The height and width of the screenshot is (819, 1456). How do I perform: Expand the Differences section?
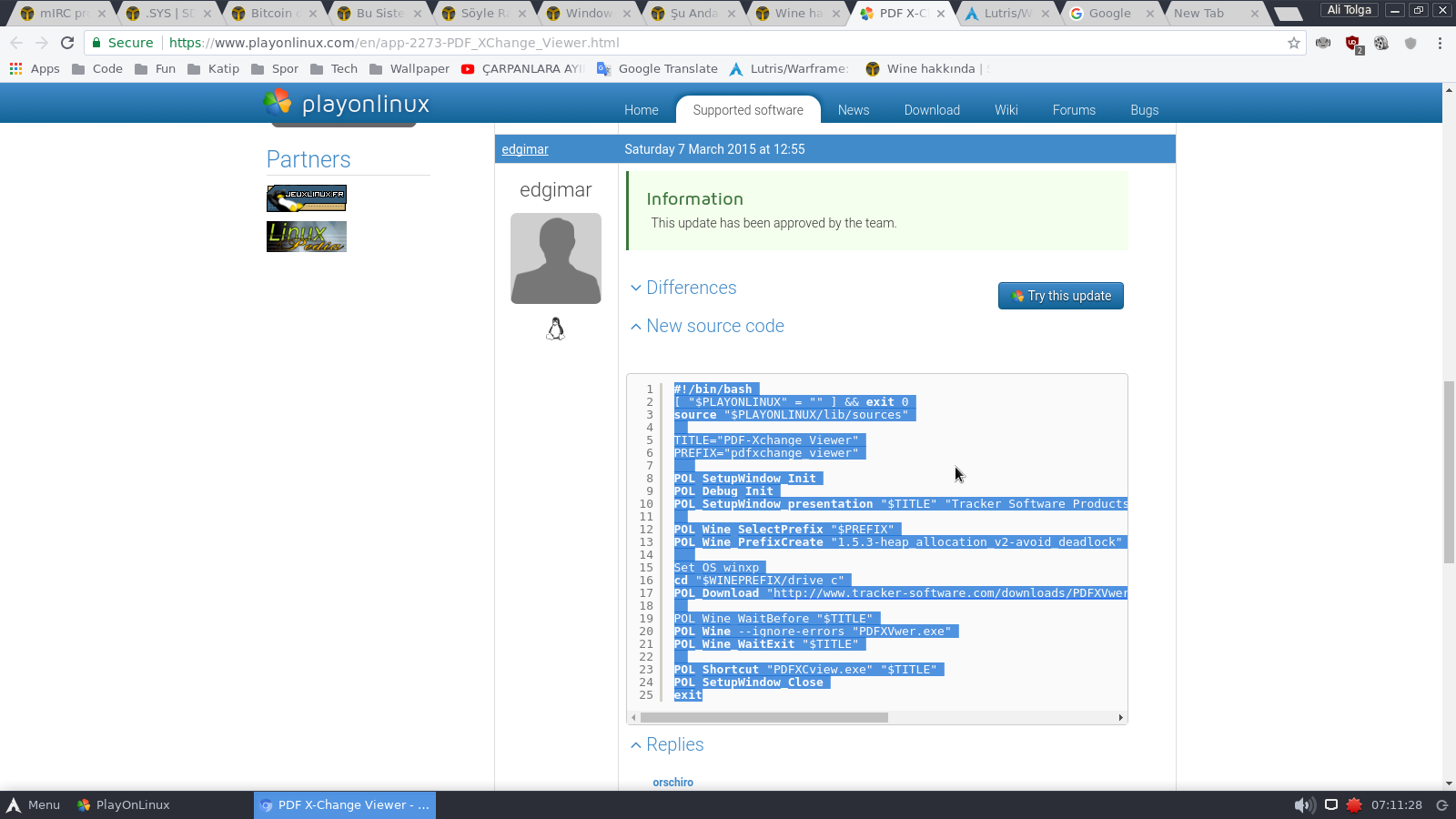(683, 288)
